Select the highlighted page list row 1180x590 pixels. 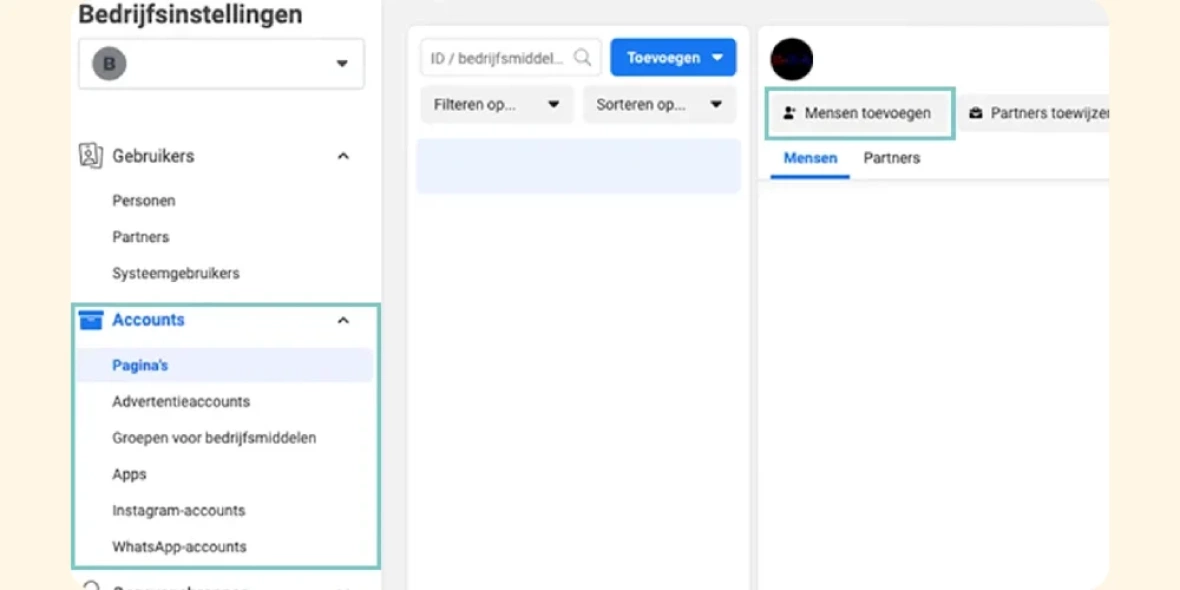tap(579, 166)
